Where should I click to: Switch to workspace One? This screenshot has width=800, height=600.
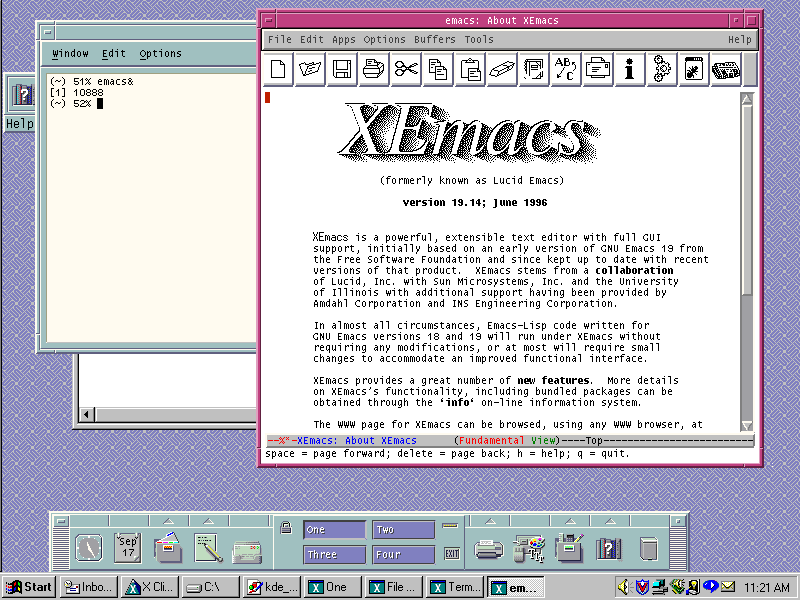click(x=335, y=530)
